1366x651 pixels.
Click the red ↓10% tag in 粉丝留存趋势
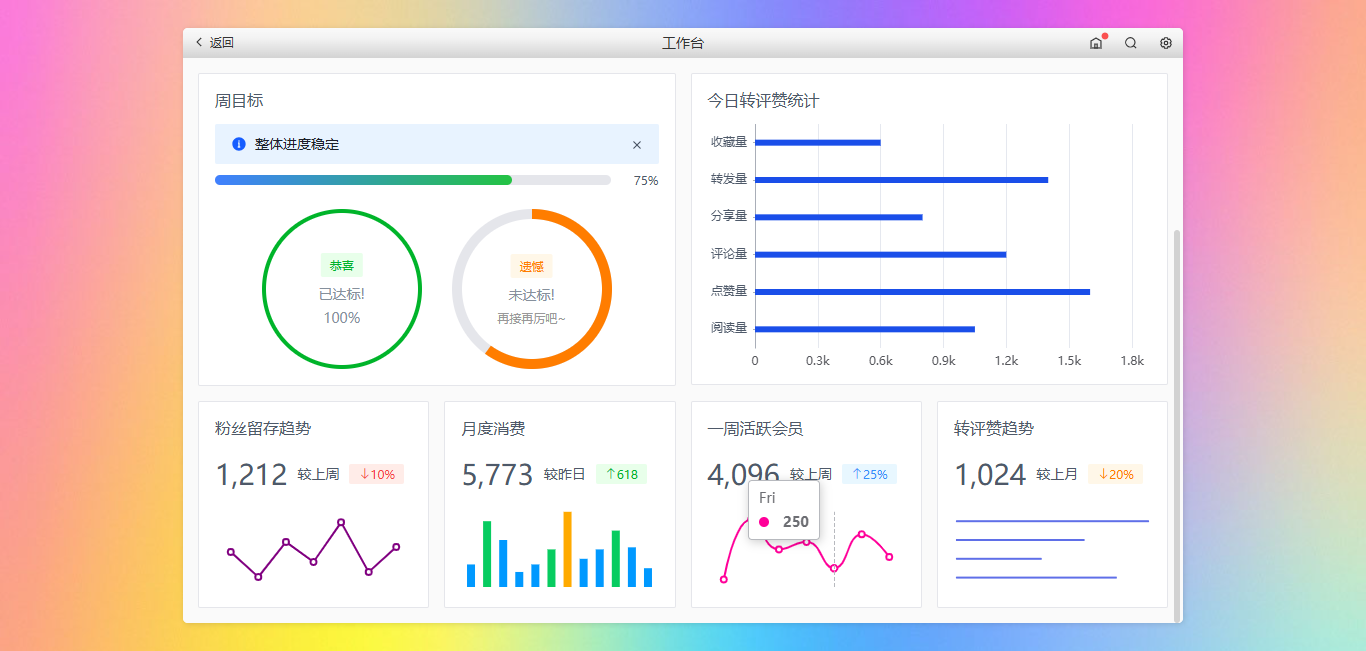[x=377, y=474]
